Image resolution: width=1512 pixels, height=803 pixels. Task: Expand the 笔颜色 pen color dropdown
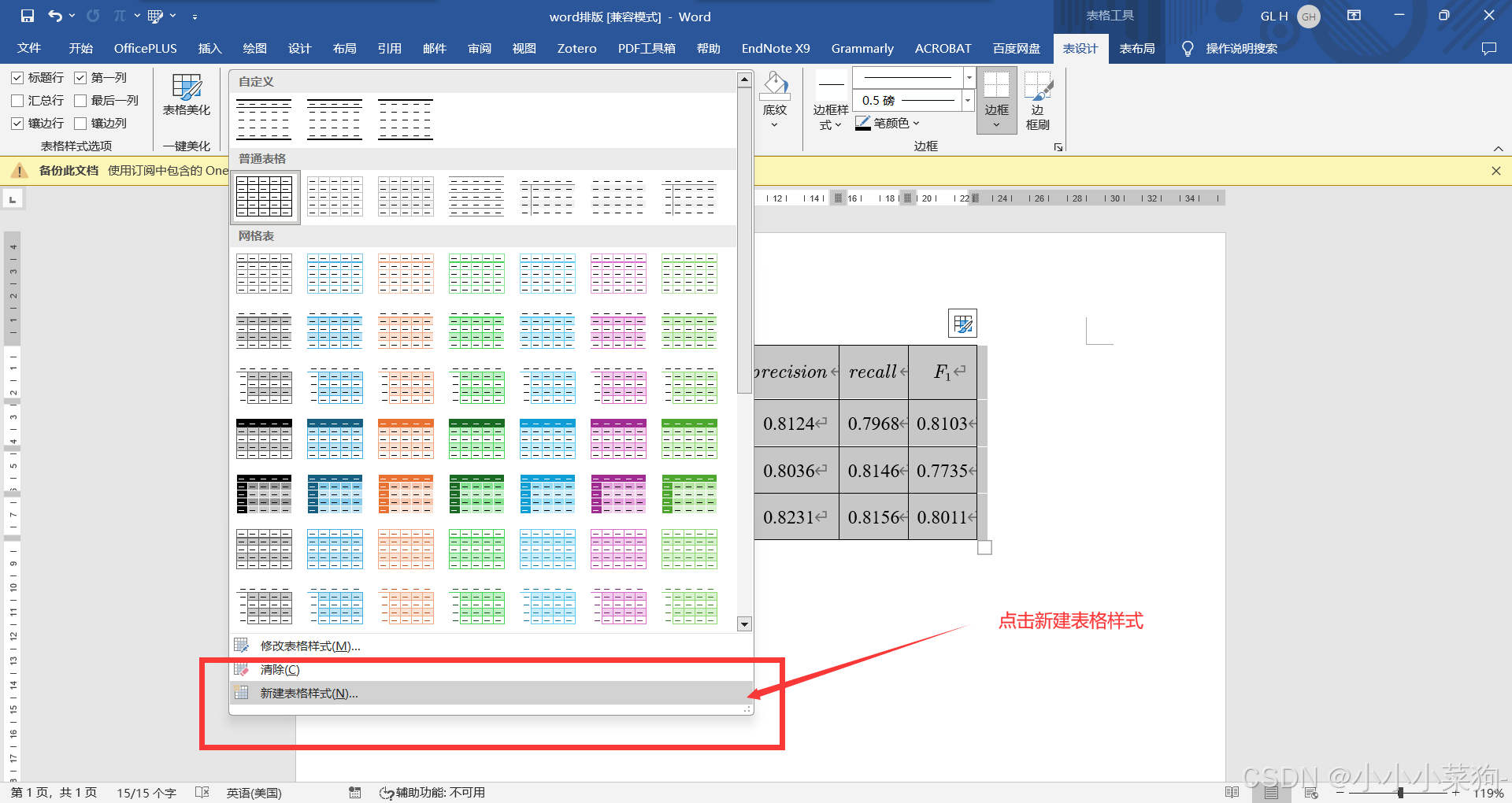[916, 123]
